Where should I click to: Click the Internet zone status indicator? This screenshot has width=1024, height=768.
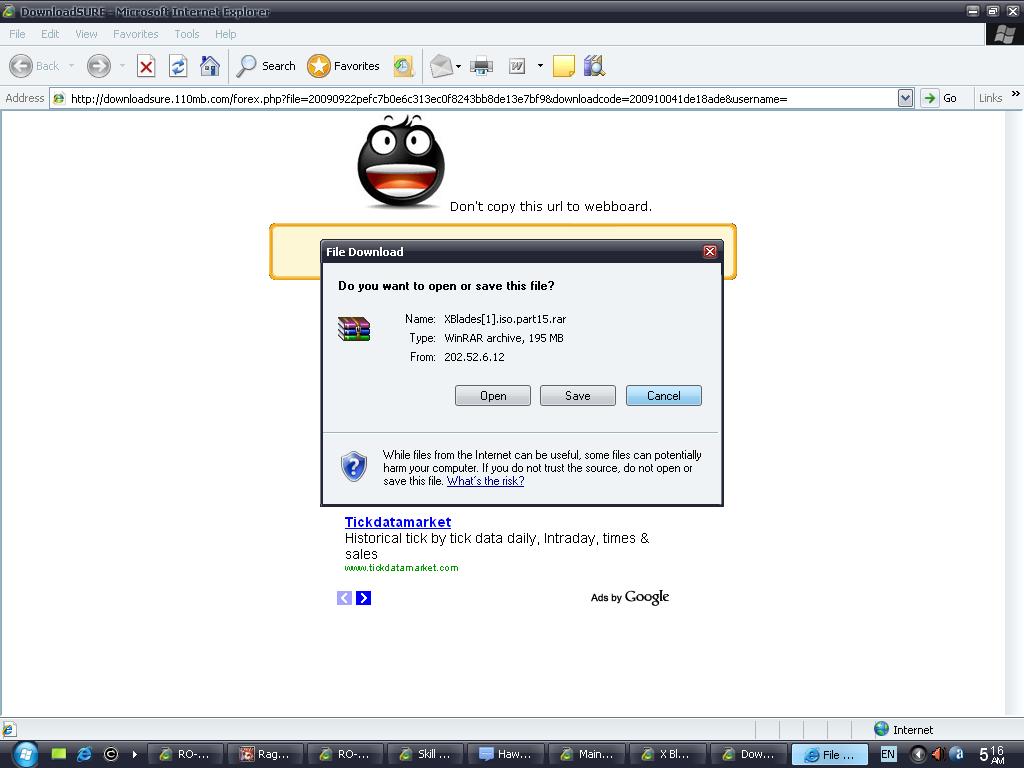pos(904,729)
